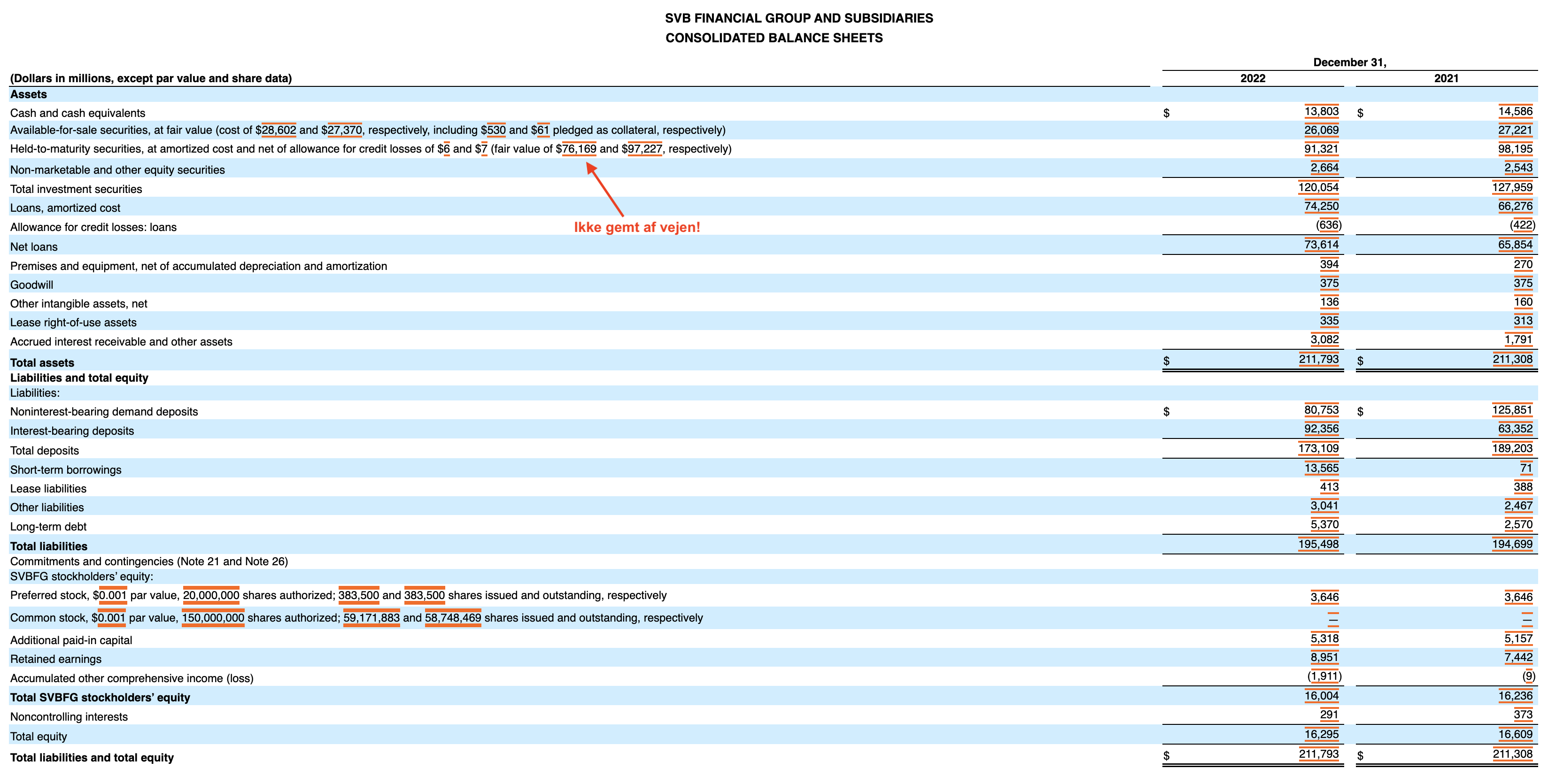Click non-marketable equity securities value 2,664
The height and width of the screenshot is (784, 1548).
point(1324,168)
